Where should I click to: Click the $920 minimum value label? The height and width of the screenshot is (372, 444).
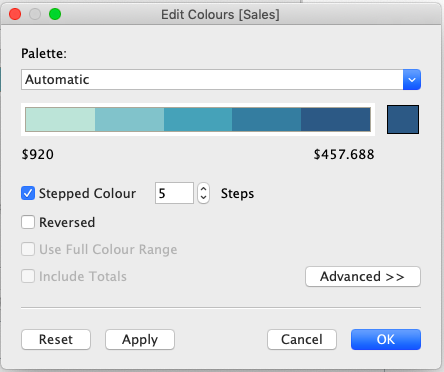tap(38, 154)
